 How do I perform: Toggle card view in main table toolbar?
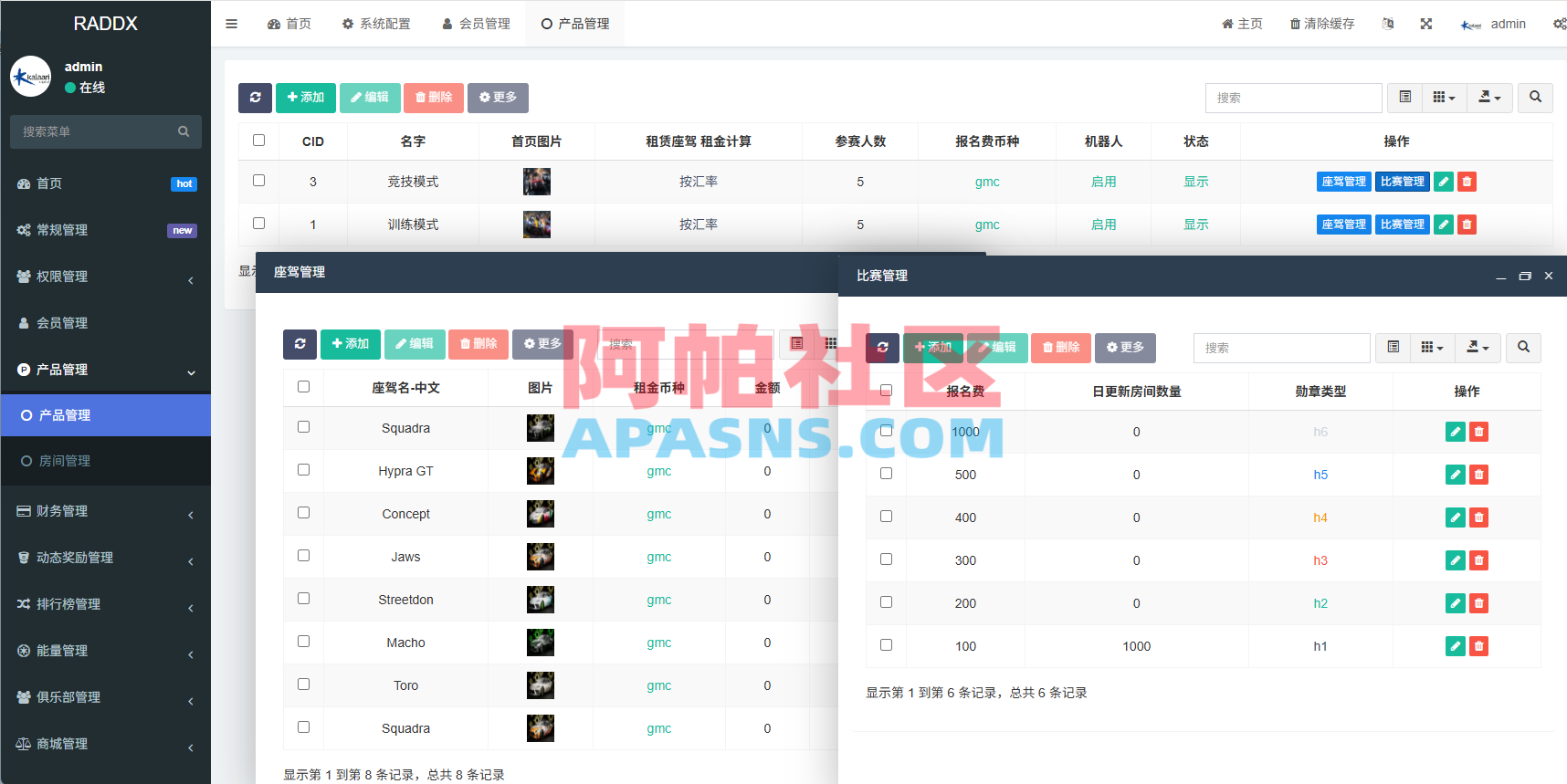point(1405,98)
